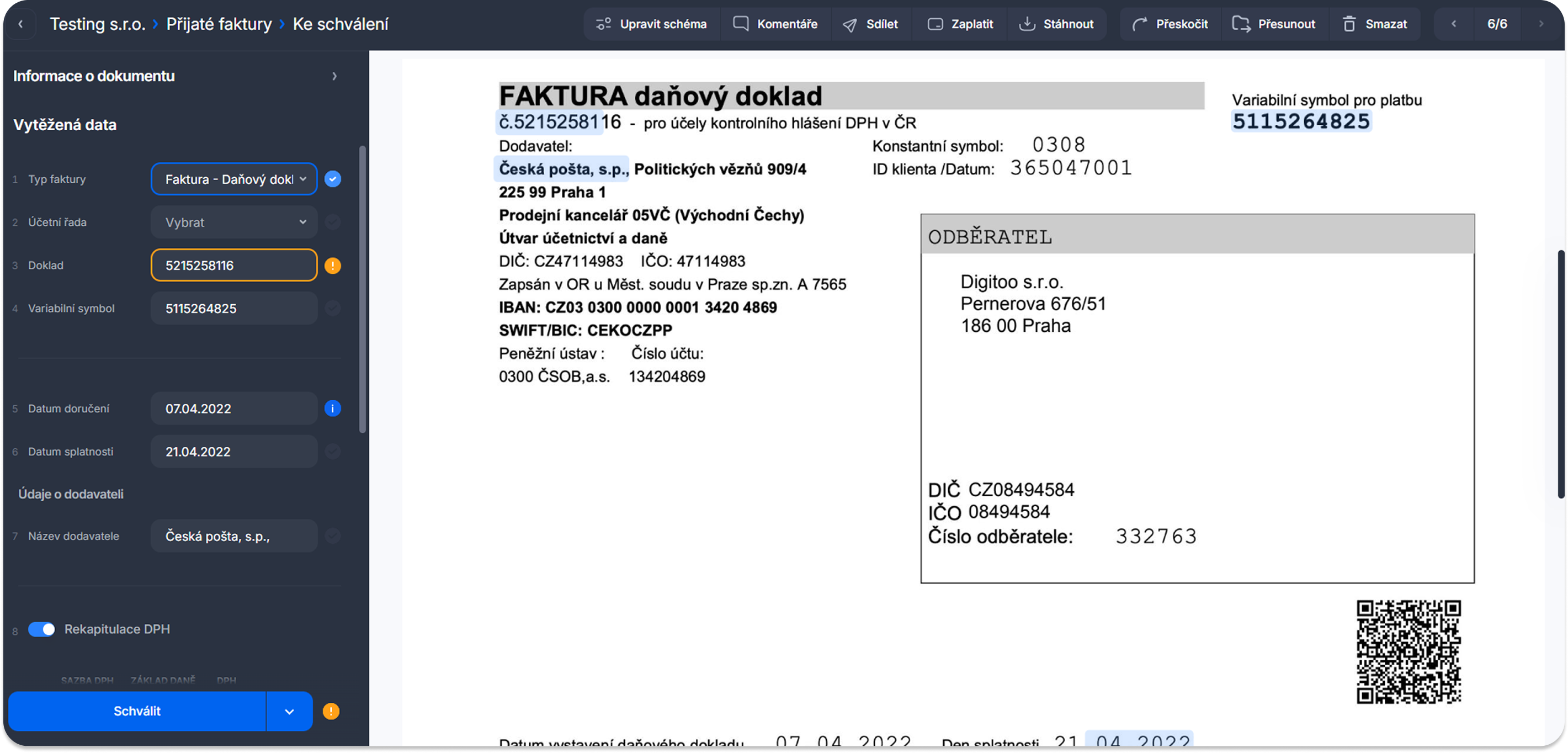Screen dimensions: 1568x753
Task: Expand the Informace o dokumentu section
Action: tap(334, 76)
